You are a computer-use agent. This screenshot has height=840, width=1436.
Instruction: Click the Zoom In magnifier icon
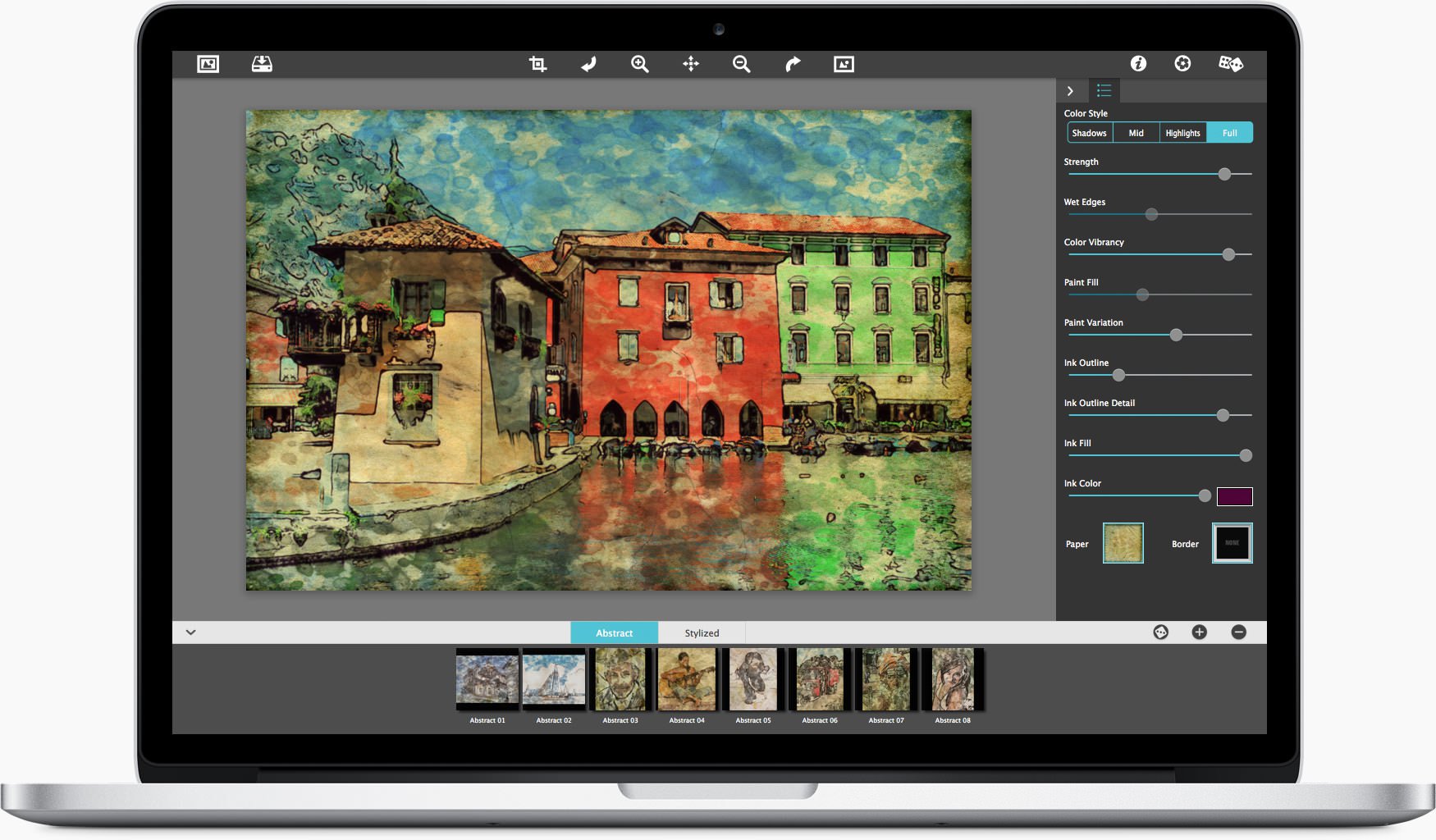tap(639, 63)
